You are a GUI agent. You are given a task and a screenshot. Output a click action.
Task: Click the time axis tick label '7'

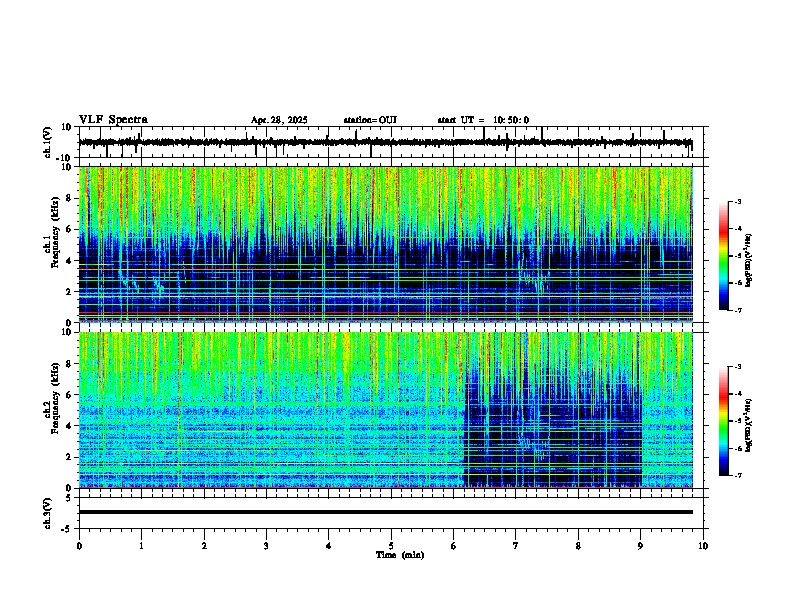coord(516,546)
